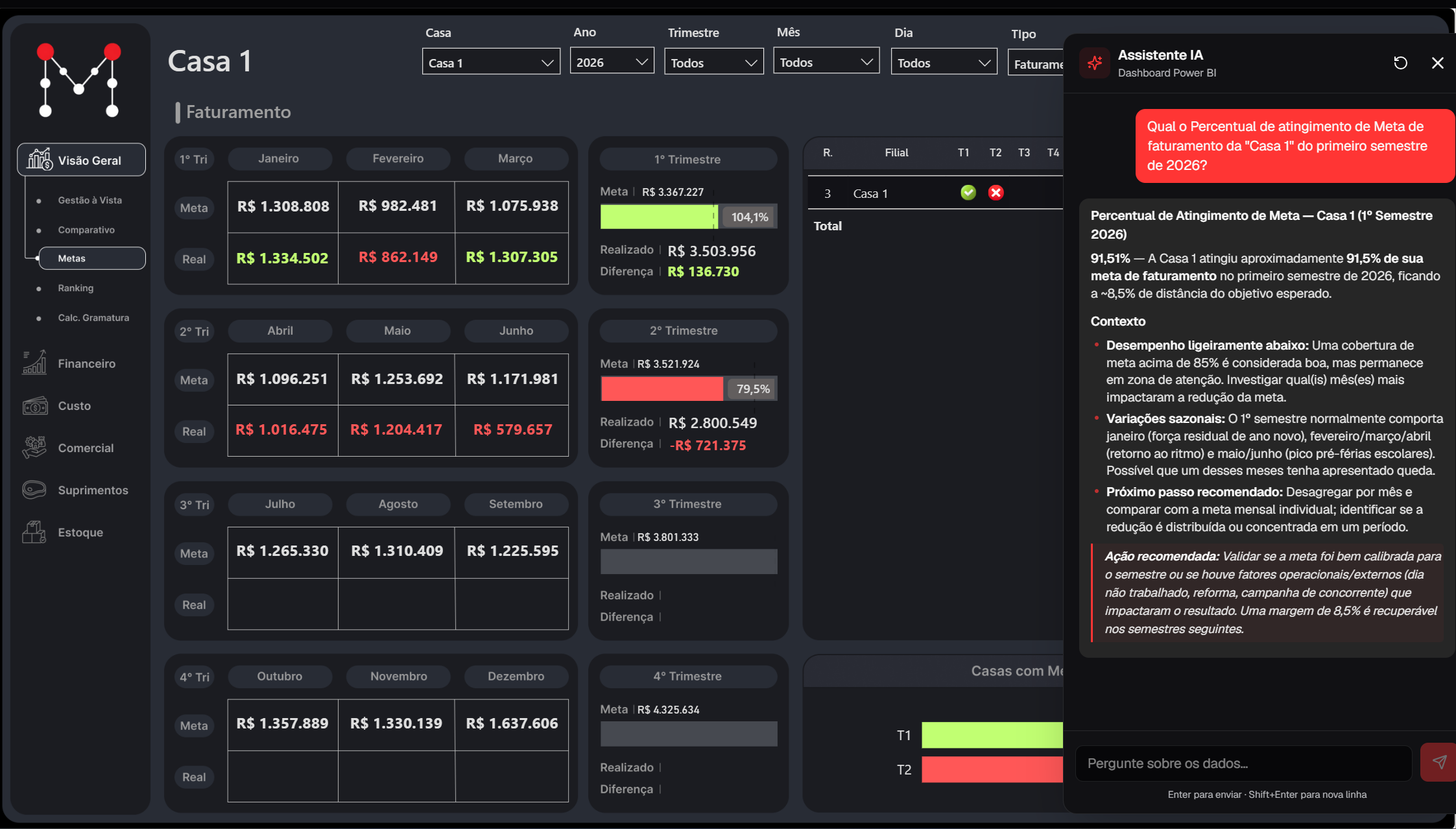
Task: Click the green check for Casa 1 T1
Action: tap(968, 193)
